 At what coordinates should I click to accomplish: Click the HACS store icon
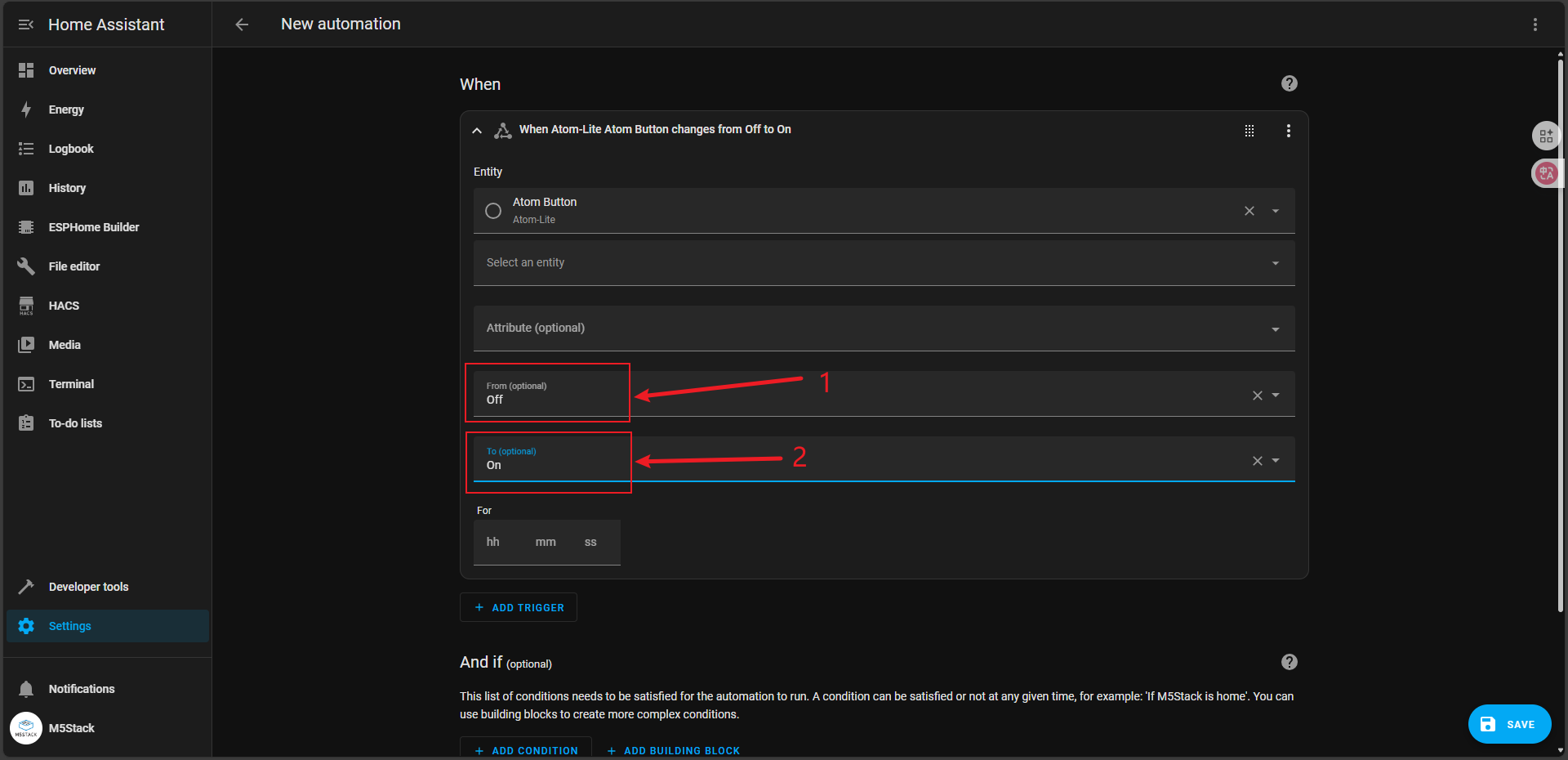coord(26,306)
